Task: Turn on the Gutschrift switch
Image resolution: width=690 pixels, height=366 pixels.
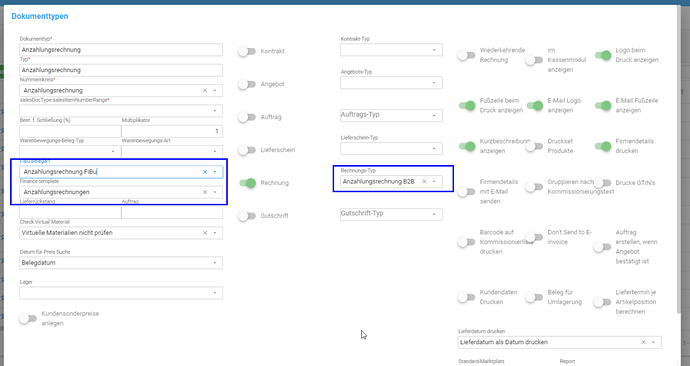Action: (247, 216)
